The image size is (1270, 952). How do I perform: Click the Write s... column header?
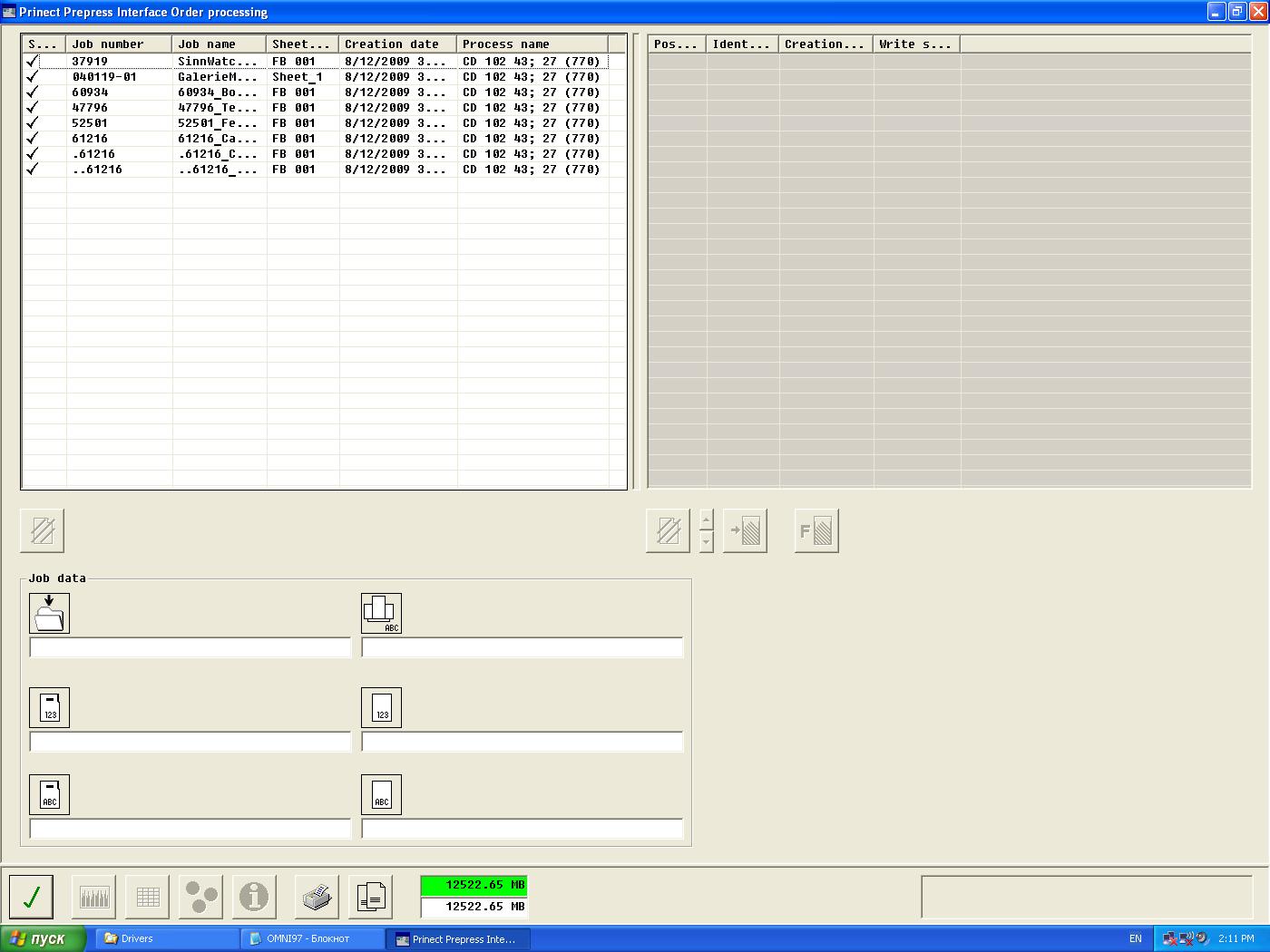click(x=916, y=44)
